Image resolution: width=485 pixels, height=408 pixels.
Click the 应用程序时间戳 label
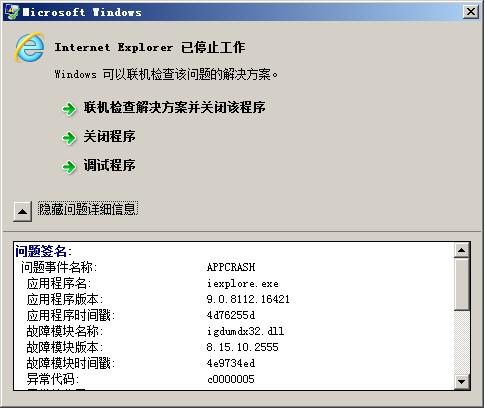coord(71,315)
